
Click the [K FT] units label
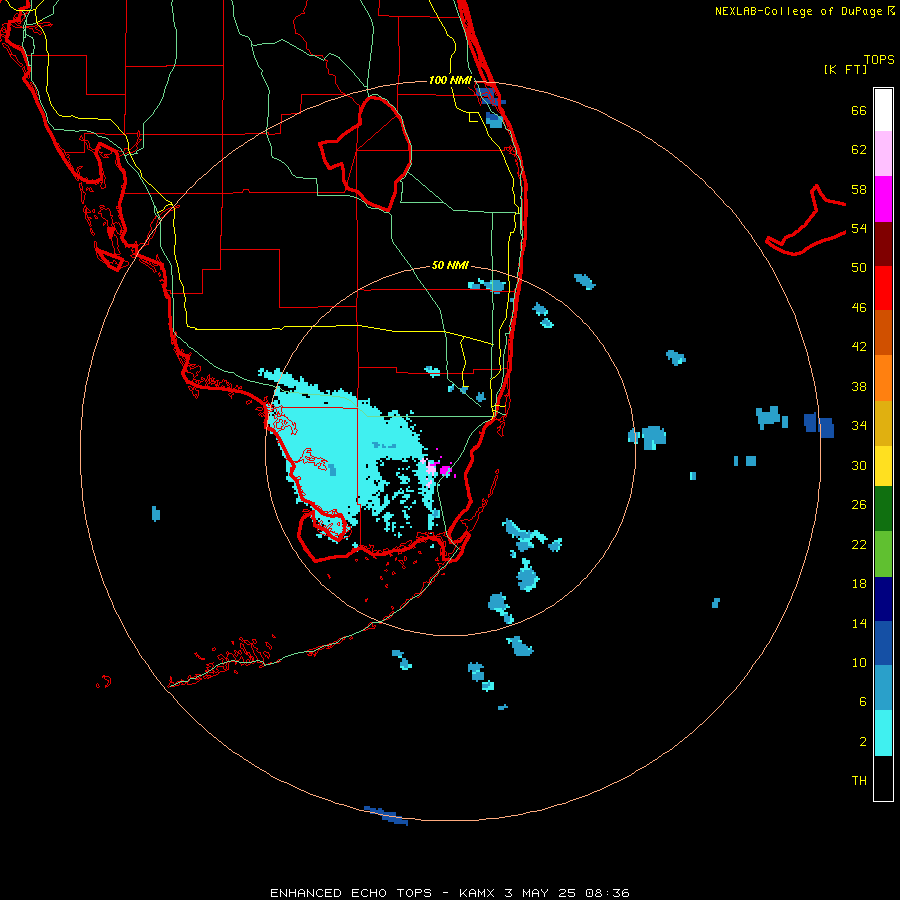845,69
